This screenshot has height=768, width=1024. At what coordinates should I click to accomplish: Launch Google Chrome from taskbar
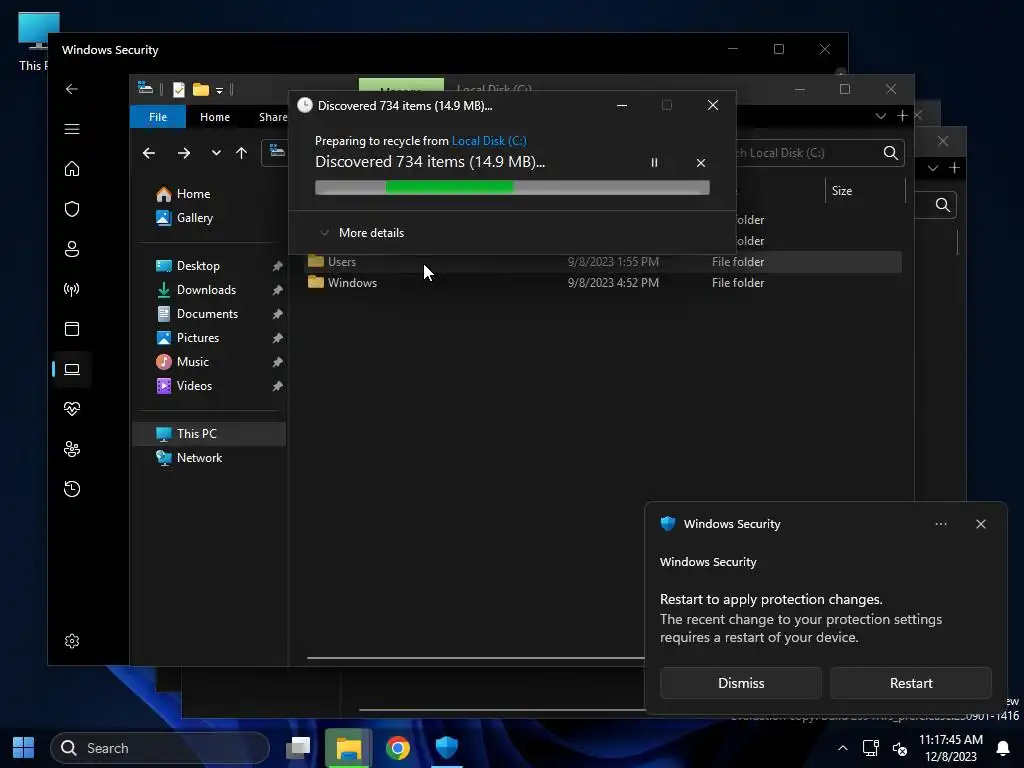point(398,748)
